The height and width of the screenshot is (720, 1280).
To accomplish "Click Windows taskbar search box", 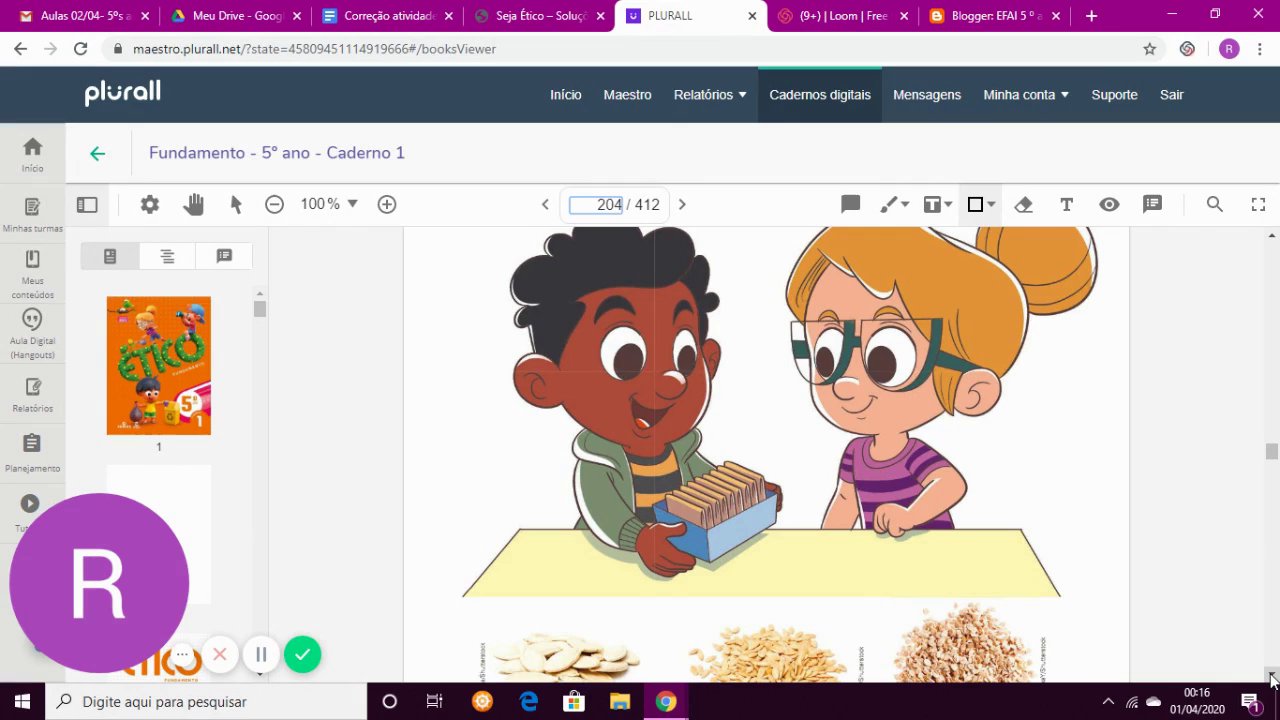I will (x=207, y=701).
